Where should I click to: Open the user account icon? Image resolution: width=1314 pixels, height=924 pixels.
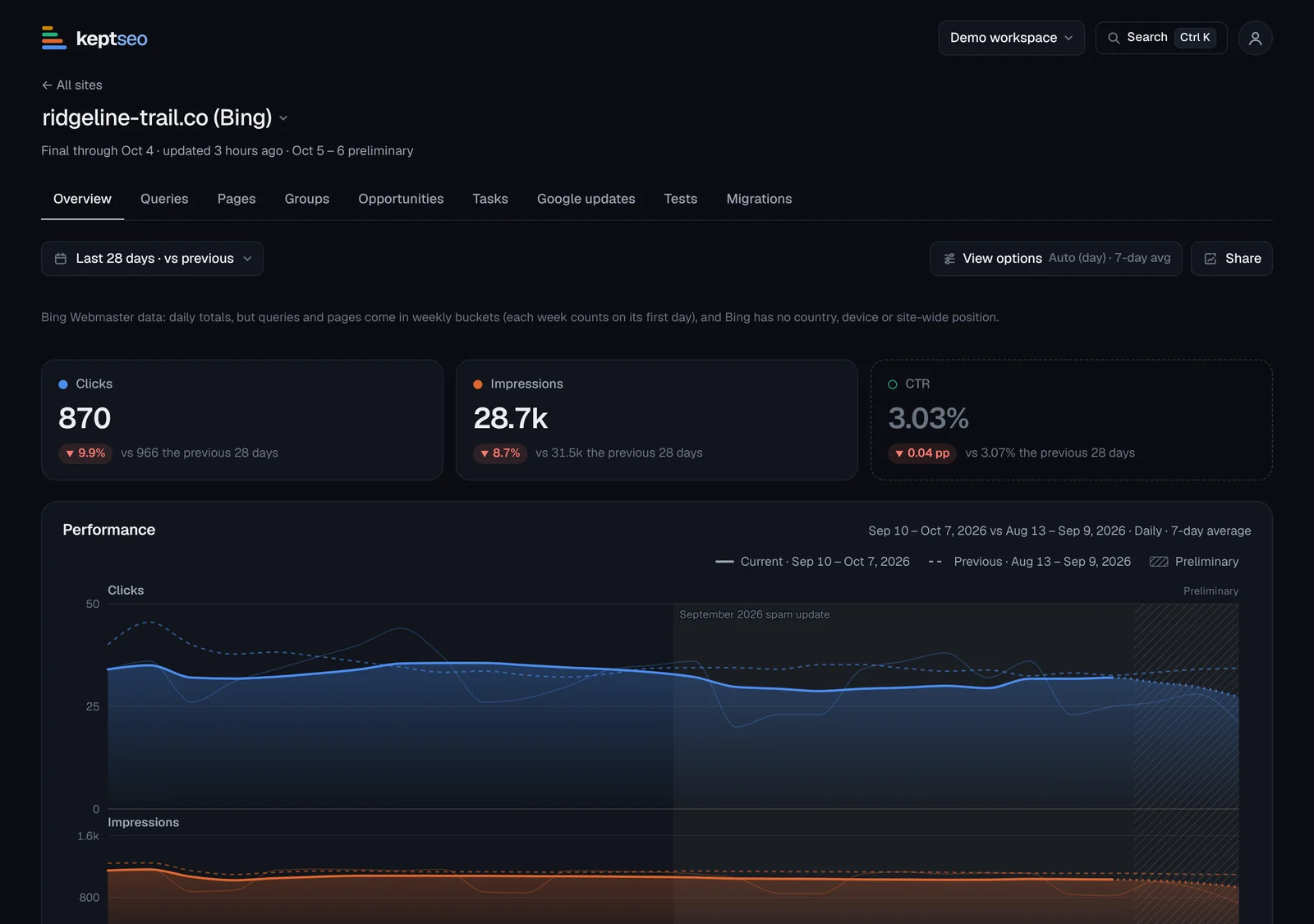(1255, 38)
